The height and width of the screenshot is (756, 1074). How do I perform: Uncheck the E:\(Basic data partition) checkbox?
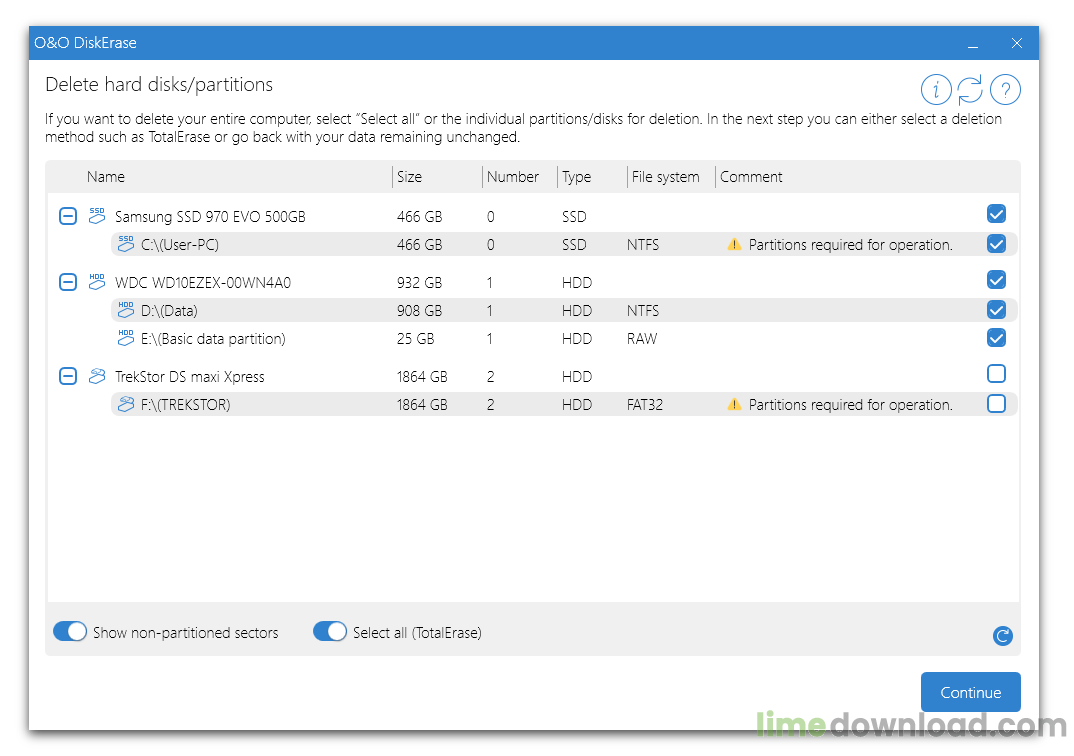[997, 338]
